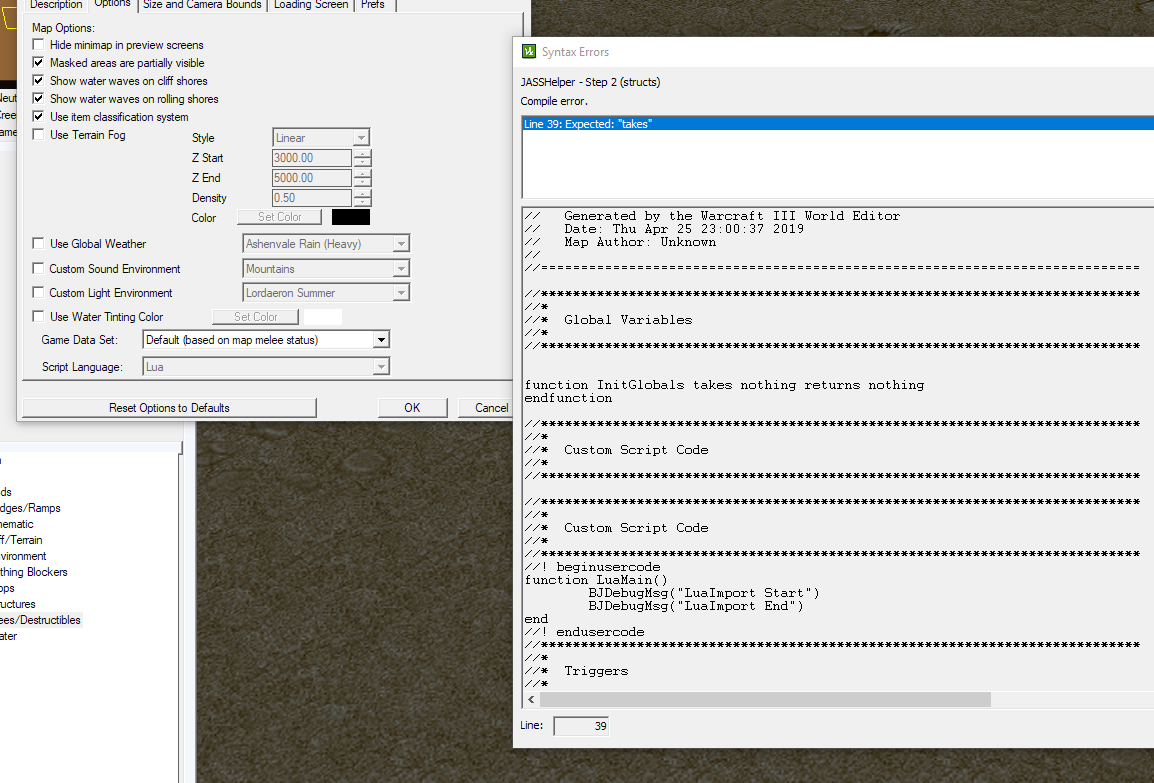
Task: Click the '//! endusercode' line
Action: pyautogui.click(x=584, y=632)
